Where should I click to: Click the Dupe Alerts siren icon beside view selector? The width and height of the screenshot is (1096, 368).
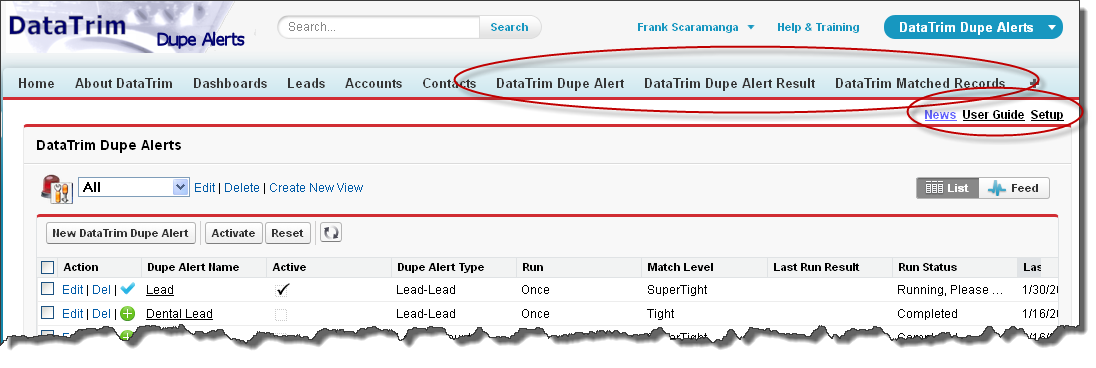[x=57, y=189]
